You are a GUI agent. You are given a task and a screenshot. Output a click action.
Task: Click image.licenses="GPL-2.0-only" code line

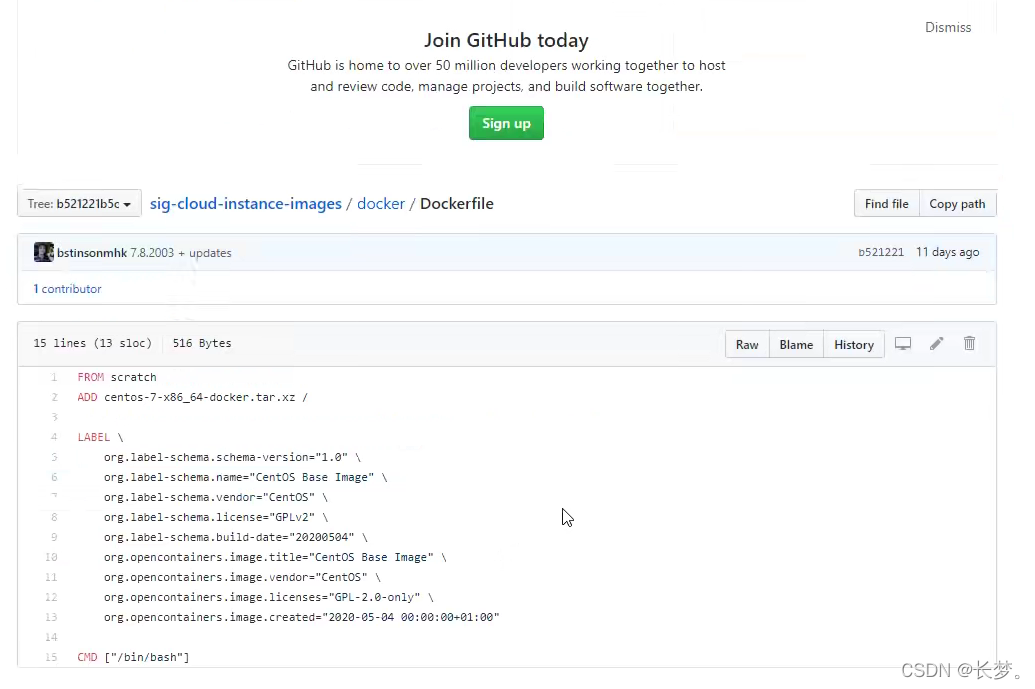[269, 597]
